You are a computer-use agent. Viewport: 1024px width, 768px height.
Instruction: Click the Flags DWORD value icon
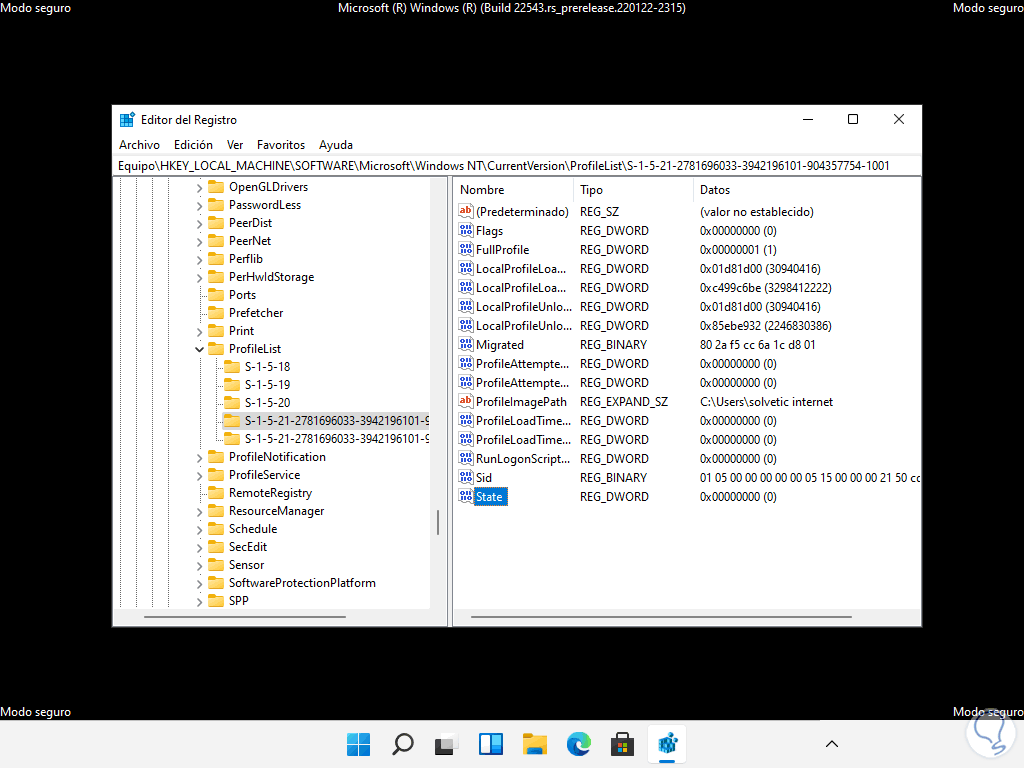click(466, 231)
